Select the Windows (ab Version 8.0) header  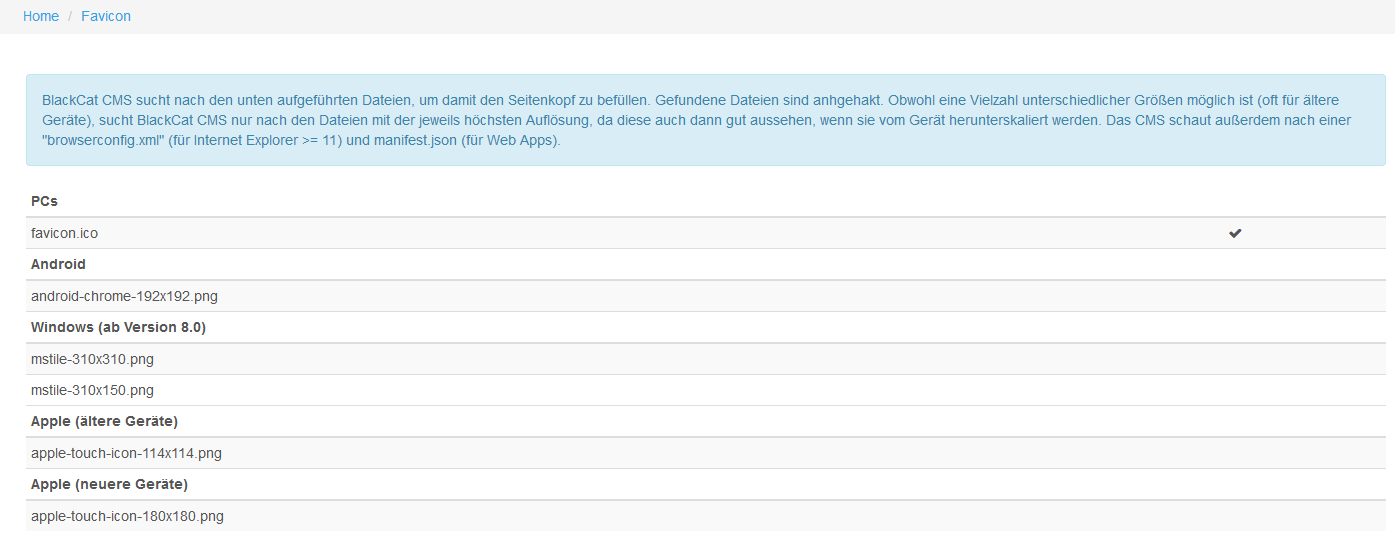tap(118, 327)
